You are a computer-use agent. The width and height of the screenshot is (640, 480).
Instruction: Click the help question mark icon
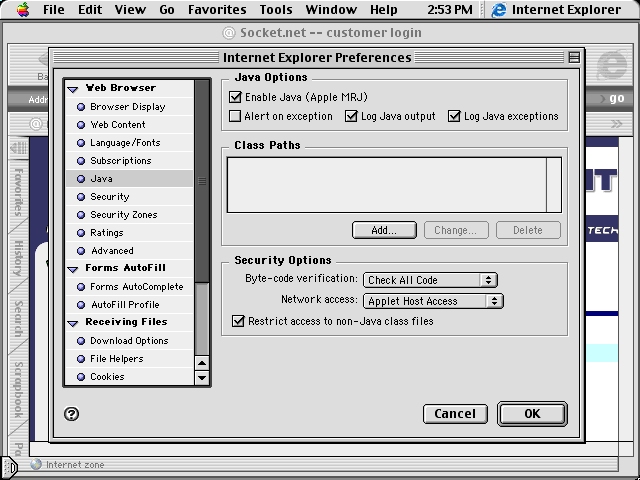tap(71, 414)
